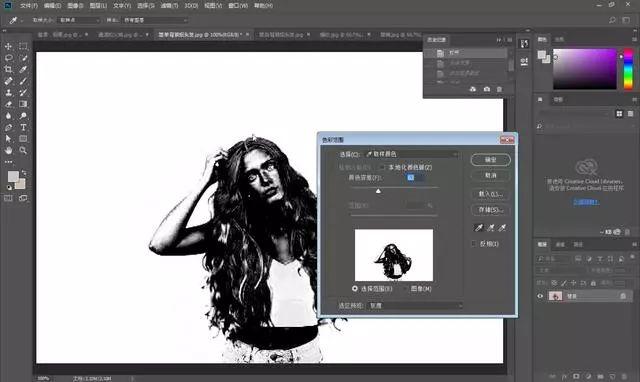Screen dimensions: 640x382
Task: Select the Lasso tool
Action: [8, 58]
